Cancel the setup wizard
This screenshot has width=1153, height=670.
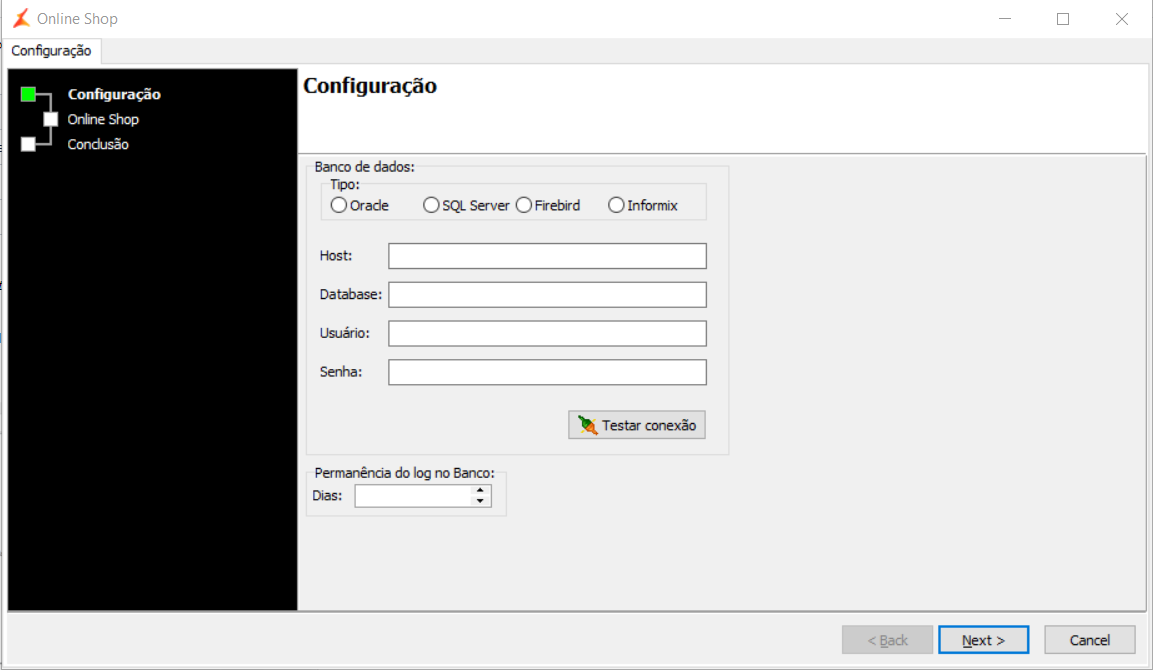1089,640
